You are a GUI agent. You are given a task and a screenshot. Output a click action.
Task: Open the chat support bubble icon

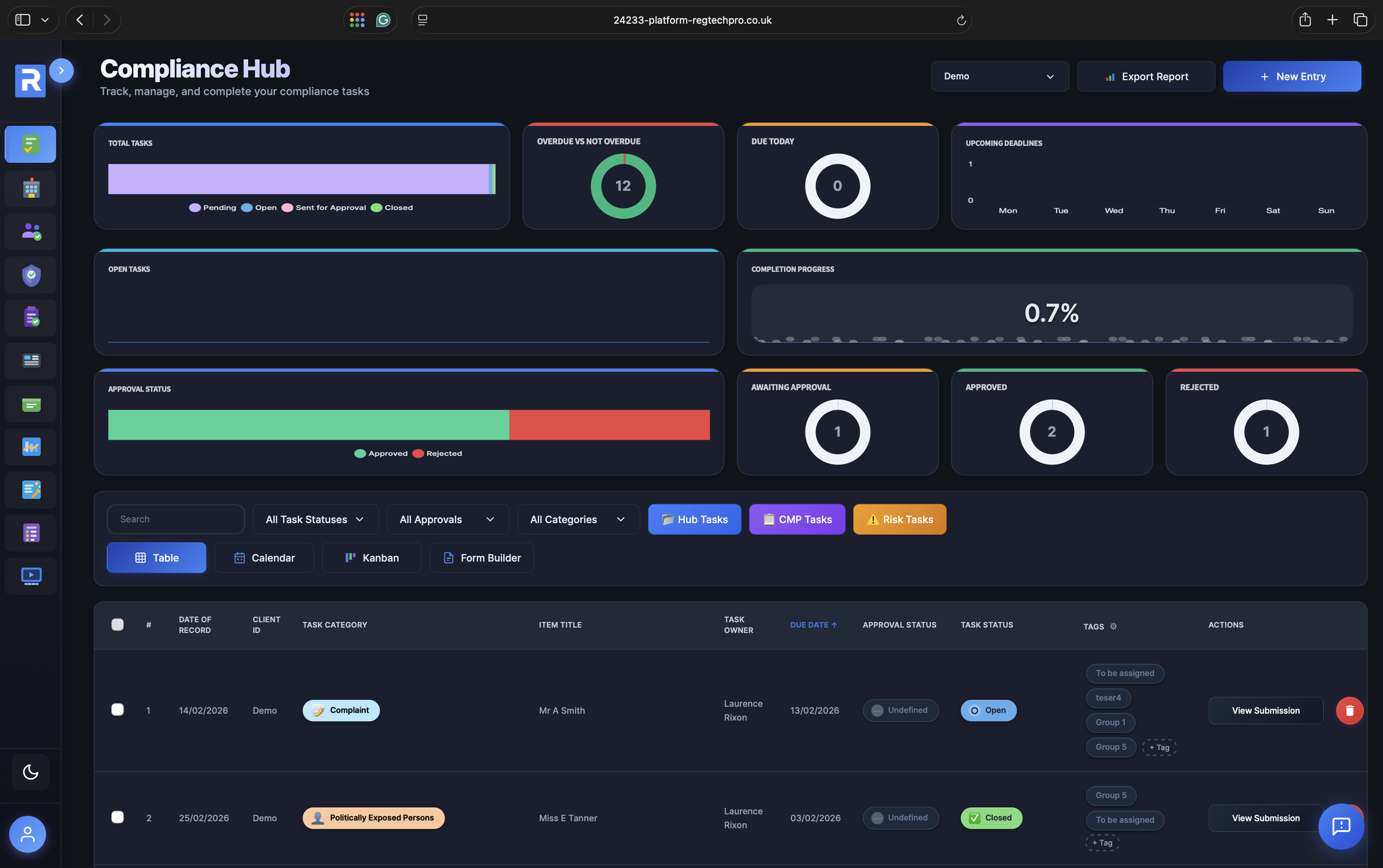pyautogui.click(x=1340, y=826)
